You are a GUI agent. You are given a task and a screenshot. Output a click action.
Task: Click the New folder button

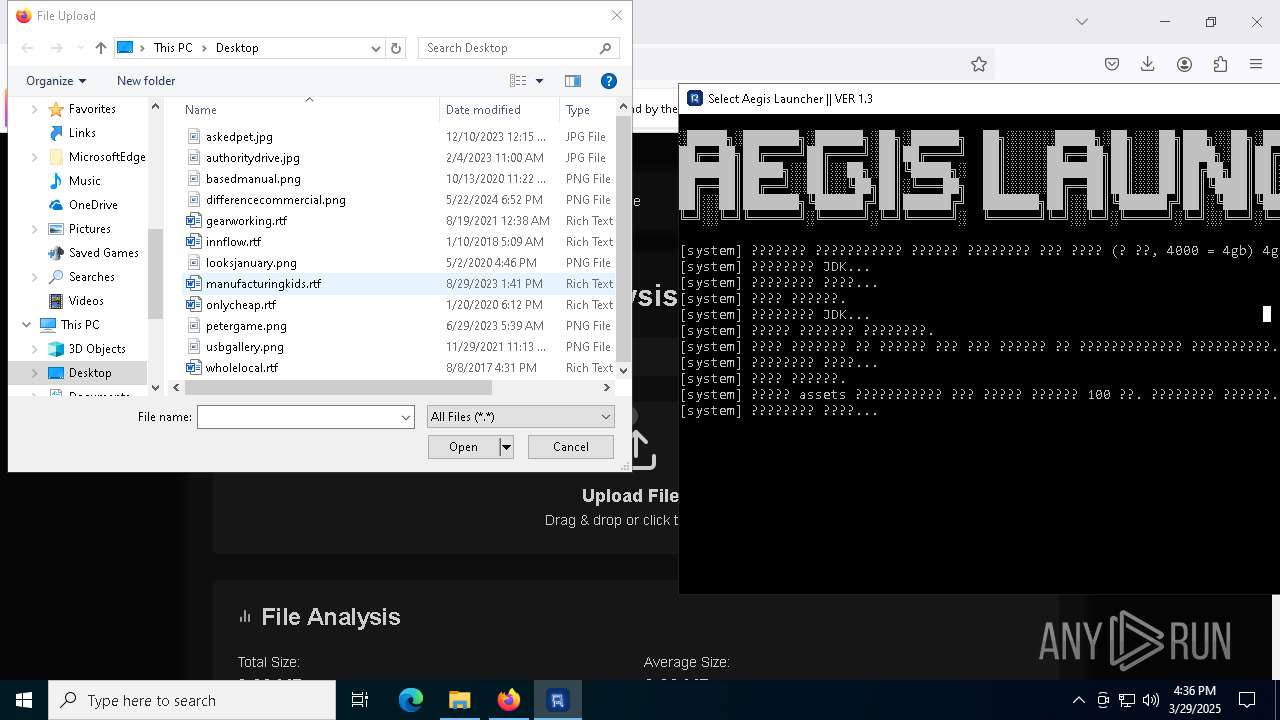pos(146,81)
